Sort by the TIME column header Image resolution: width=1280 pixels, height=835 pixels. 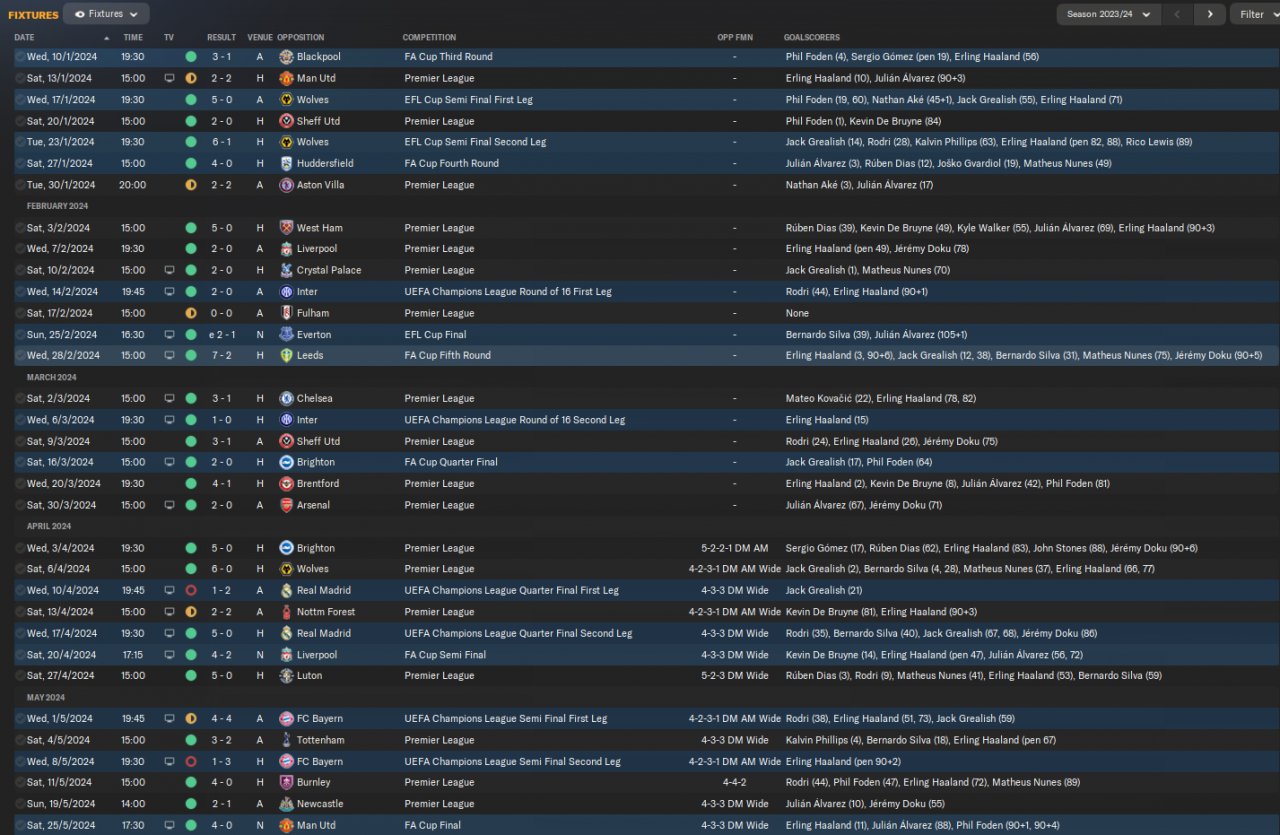pos(133,38)
